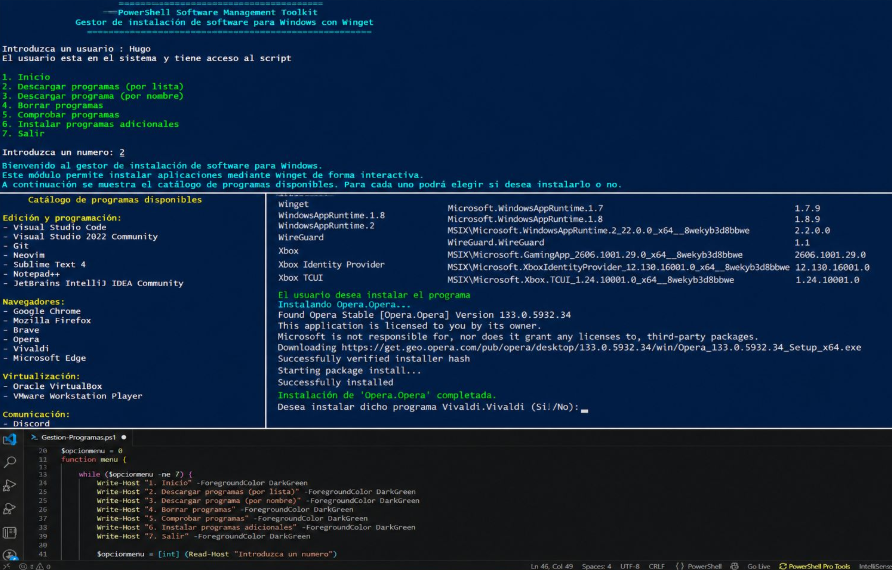Start the server with Go Live
Screen dimensions: 892x570
(x=758, y=566)
